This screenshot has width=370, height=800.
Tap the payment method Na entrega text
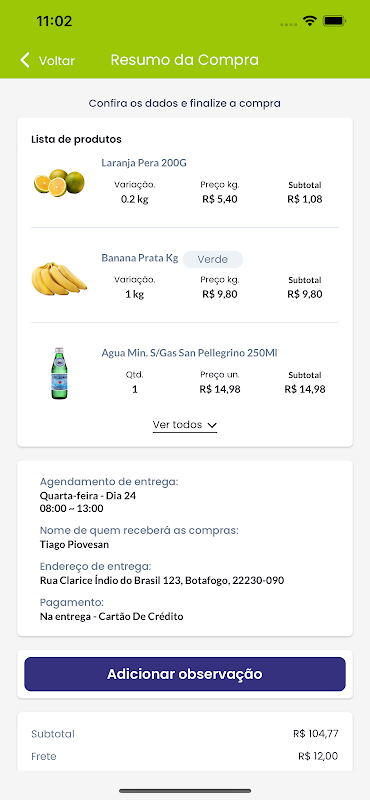click(x=111, y=616)
